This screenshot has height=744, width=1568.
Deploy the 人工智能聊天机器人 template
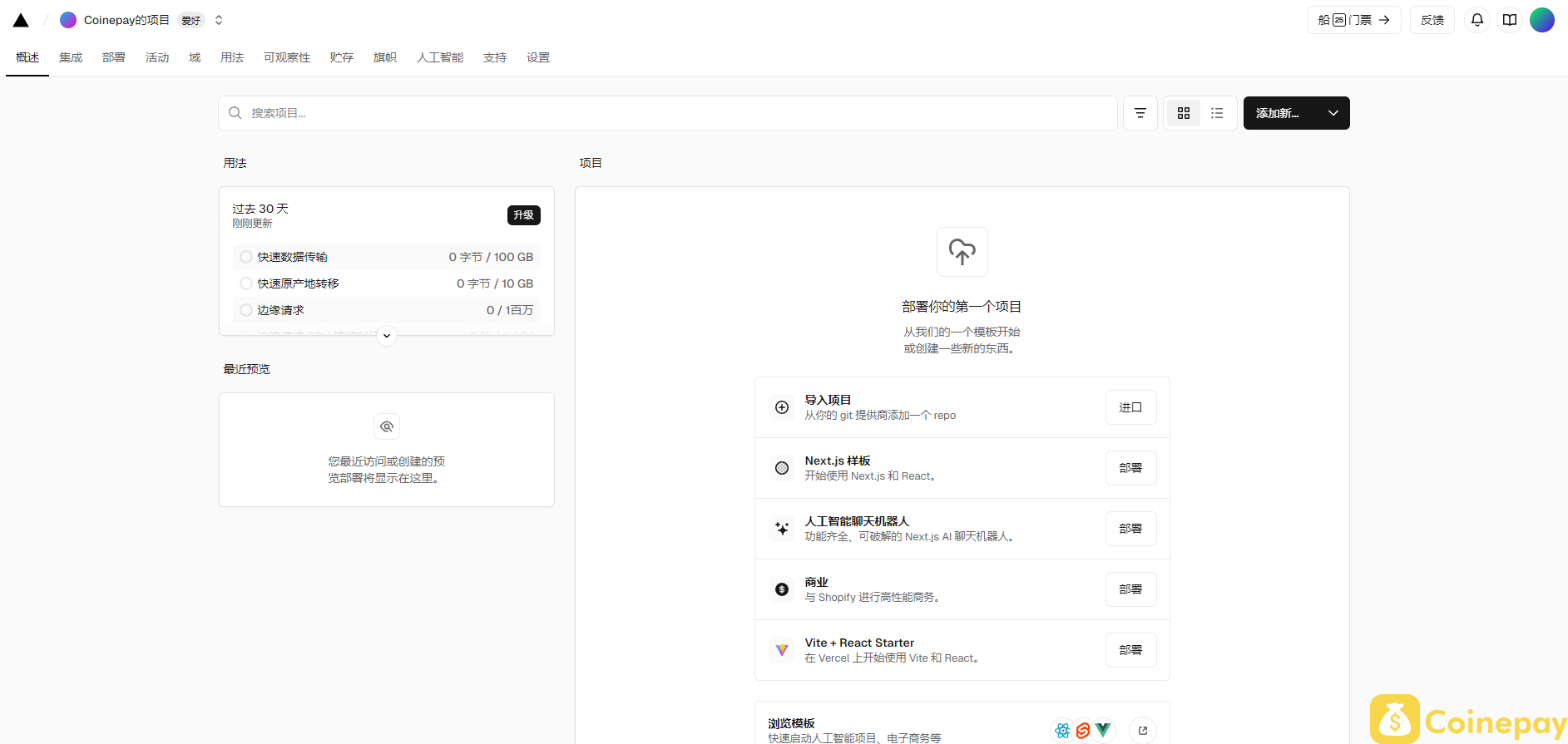tap(1130, 529)
